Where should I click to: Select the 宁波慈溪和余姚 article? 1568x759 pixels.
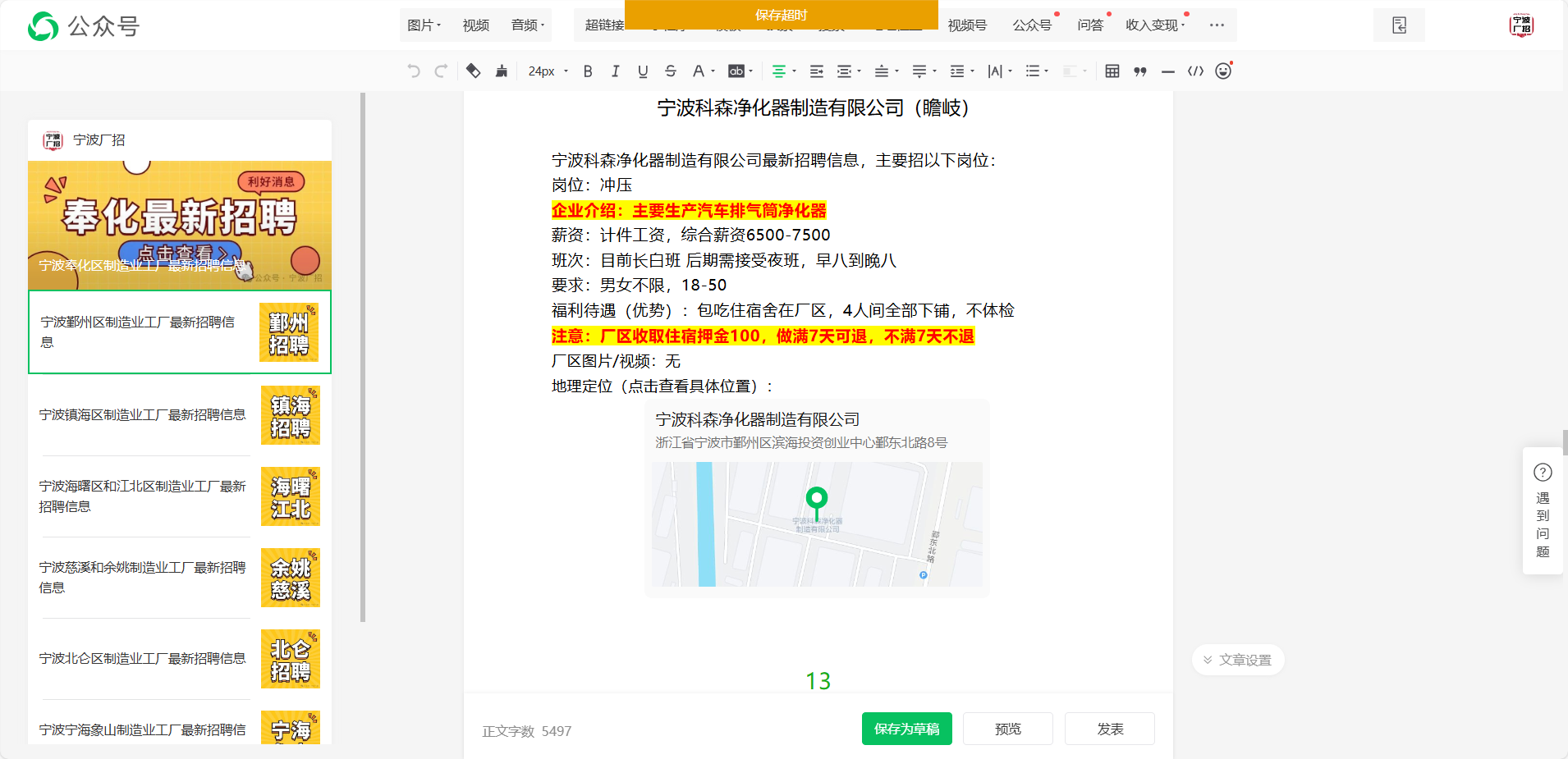pos(180,578)
